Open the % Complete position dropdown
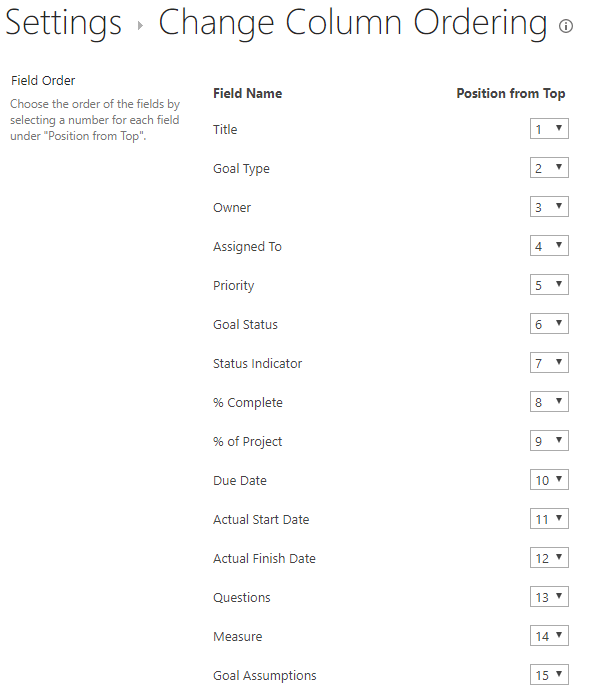Screen dimensions: 611x693 click(x=549, y=402)
